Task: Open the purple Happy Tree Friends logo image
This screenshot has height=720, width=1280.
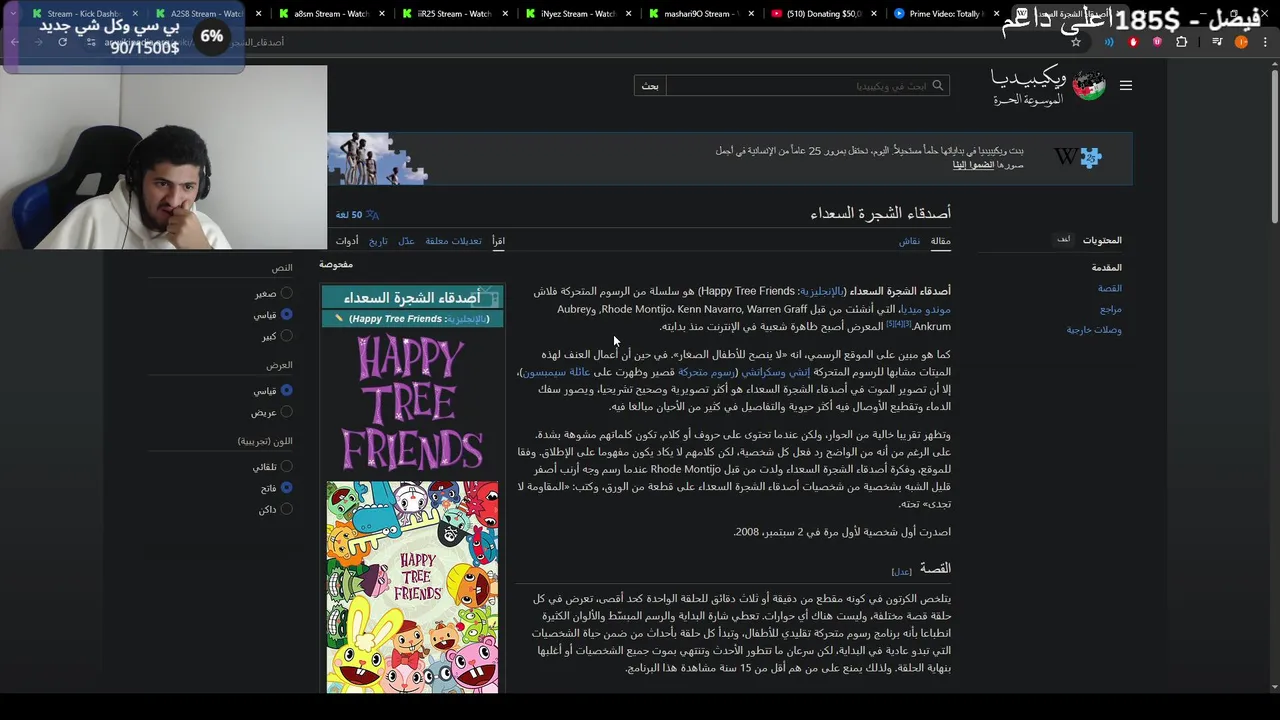Action: (x=412, y=402)
